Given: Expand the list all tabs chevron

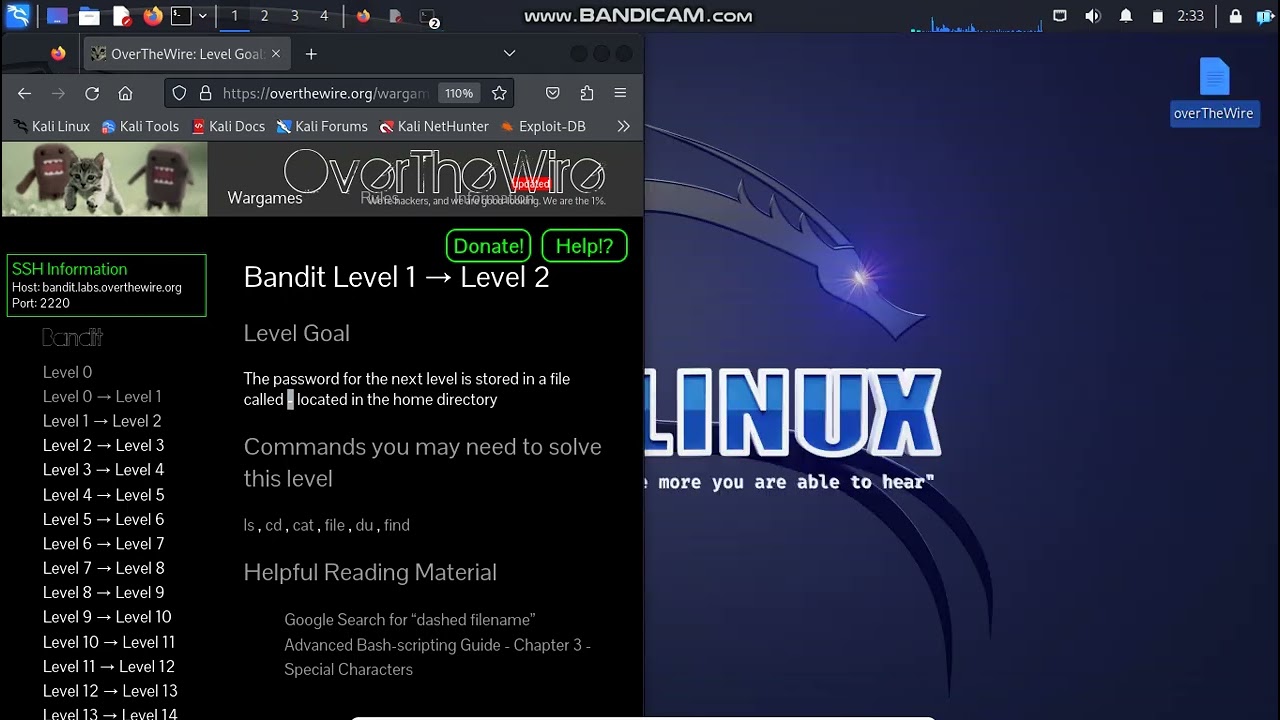Looking at the screenshot, I should tap(509, 54).
